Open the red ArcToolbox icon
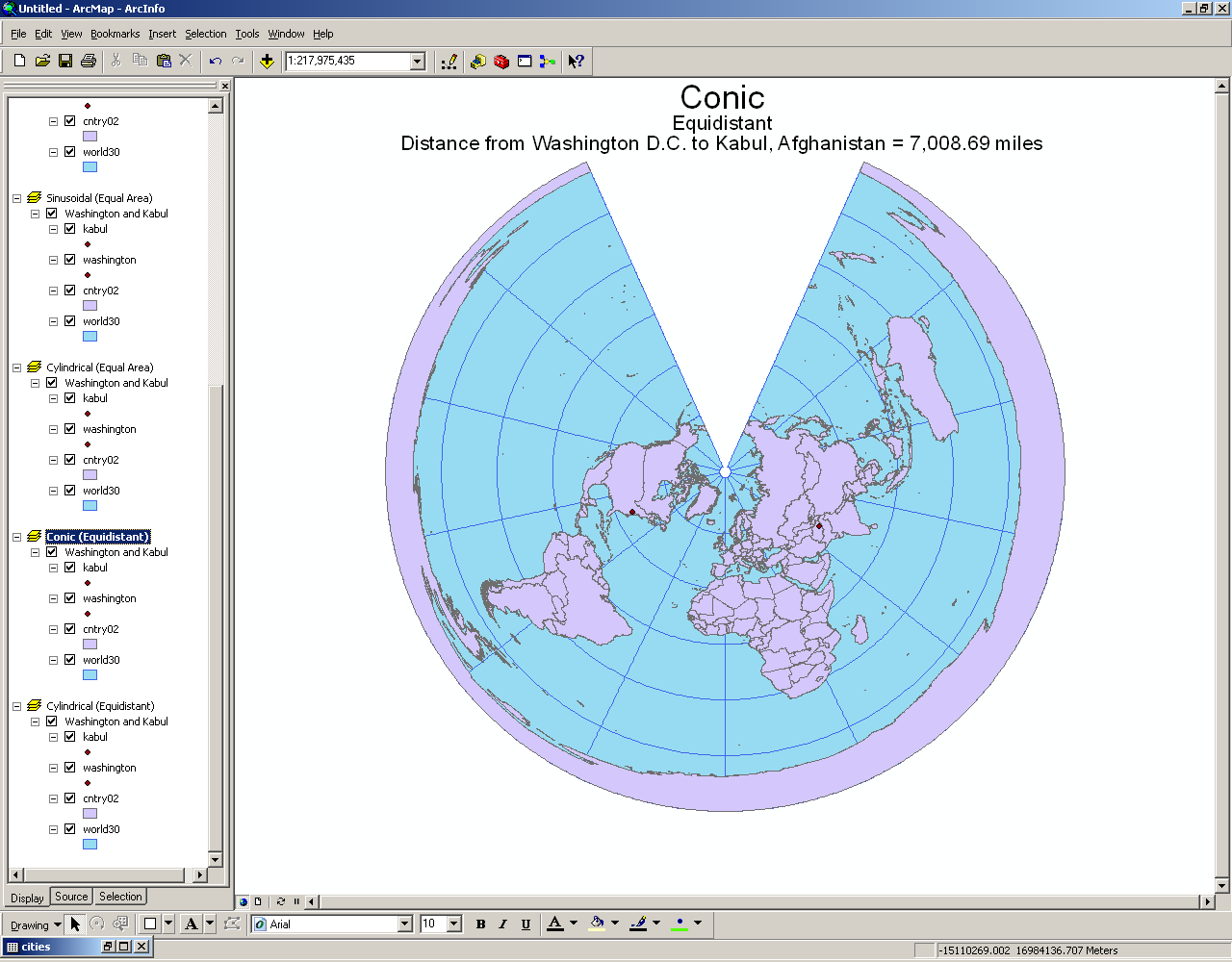The width and height of the screenshot is (1232, 962). (501, 61)
